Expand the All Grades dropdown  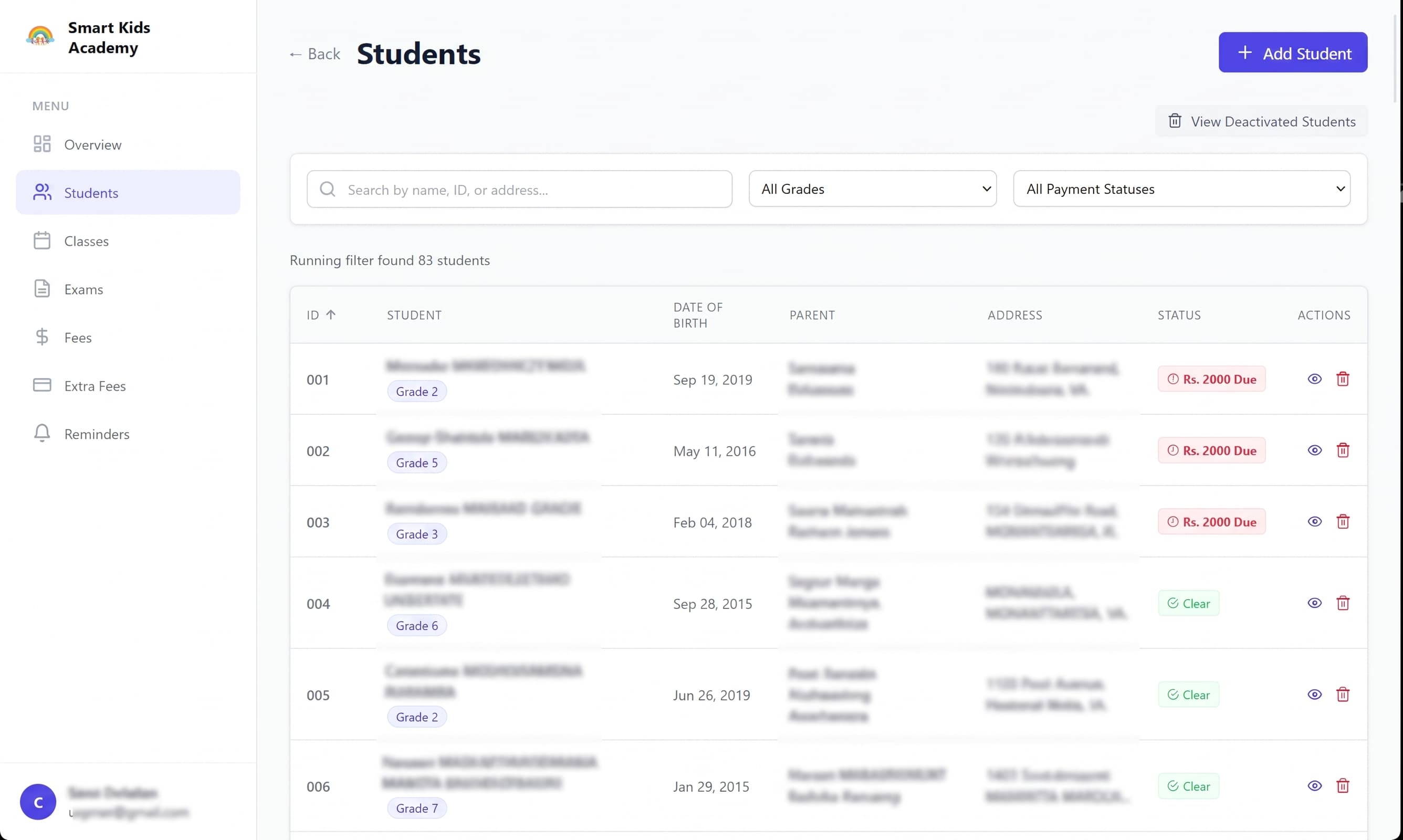coord(872,188)
